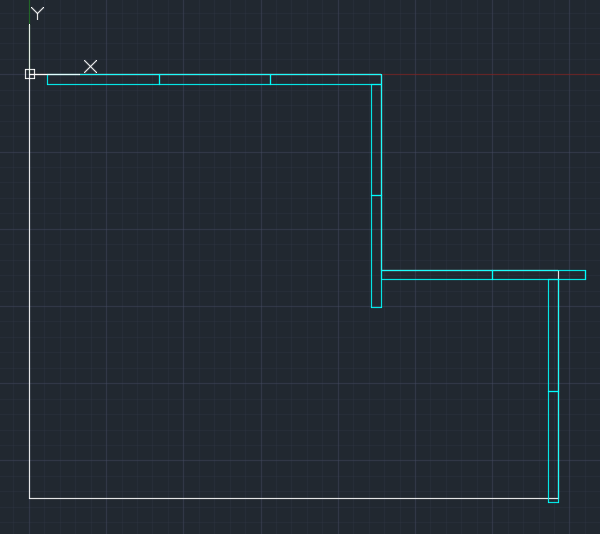
Task: Select the segment of middle bar right of divider
Action: pyautogui.click(x=525, y=275)
